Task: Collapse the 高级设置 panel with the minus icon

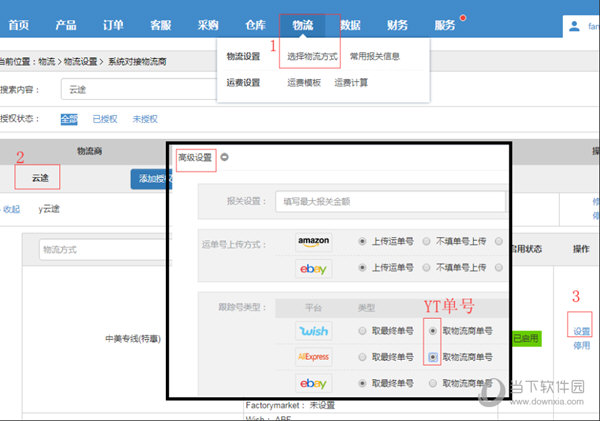Action: pos(224,156)
